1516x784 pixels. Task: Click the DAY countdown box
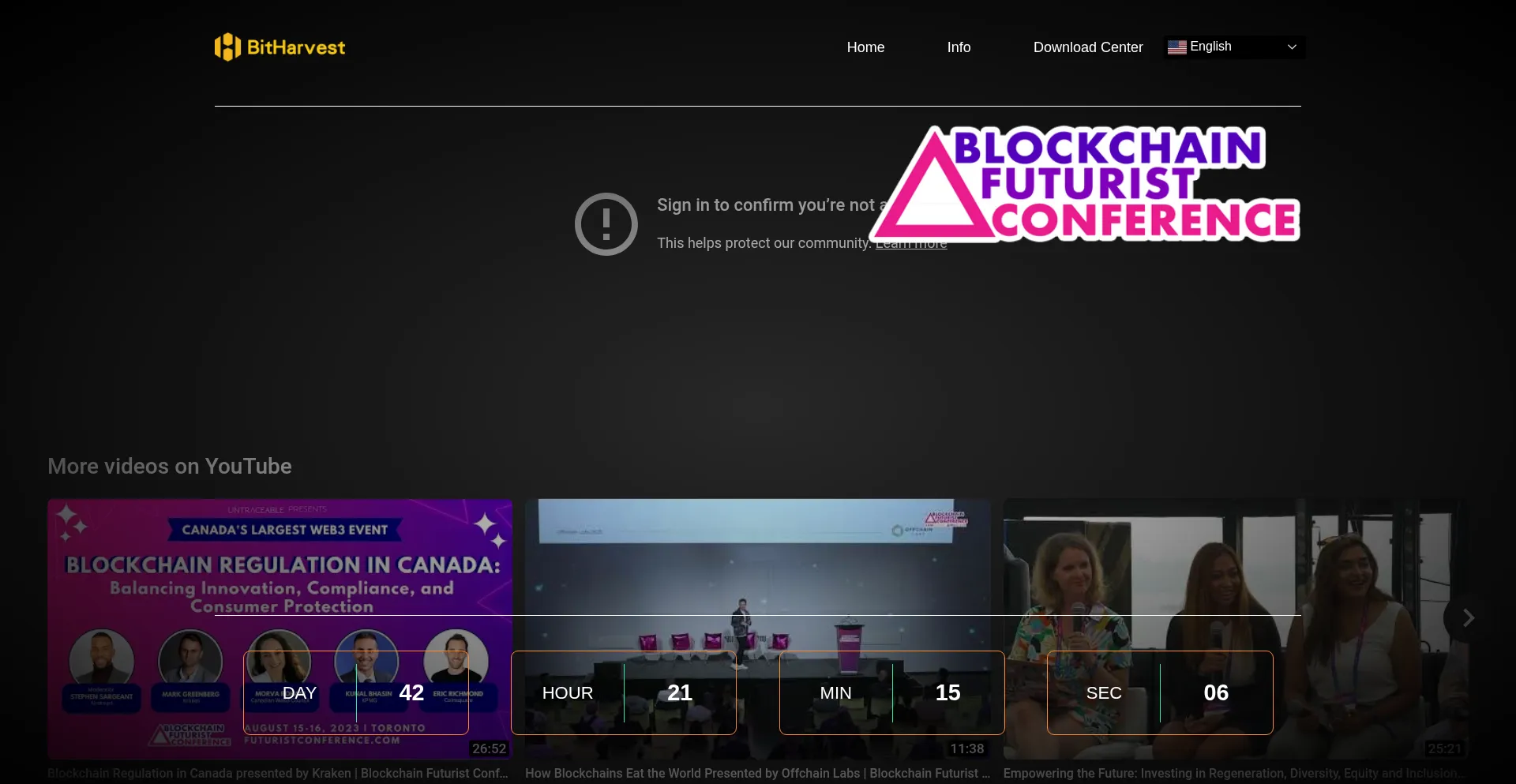click(356, 693)
